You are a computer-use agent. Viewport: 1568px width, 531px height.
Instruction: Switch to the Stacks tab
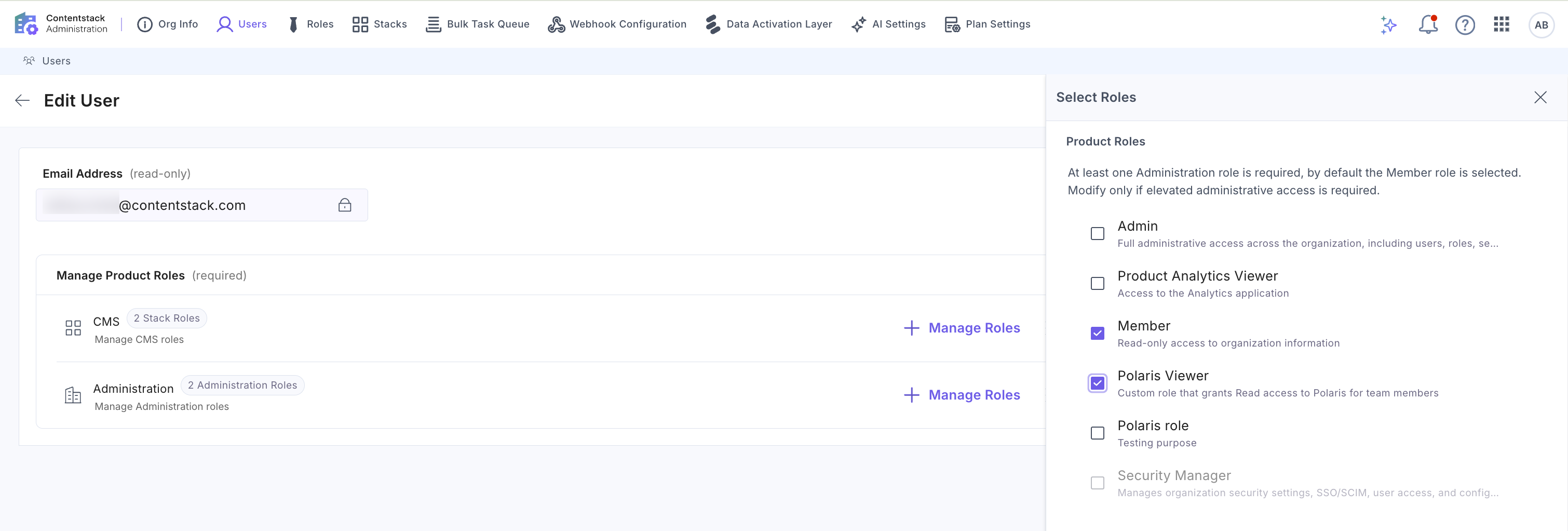coord(379,24)
